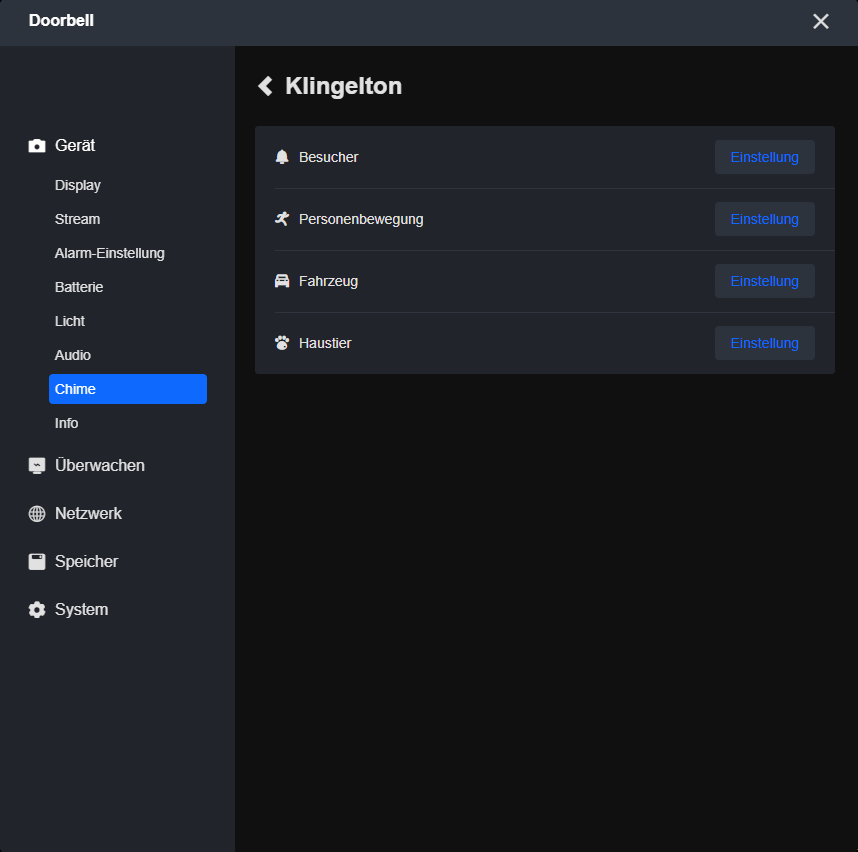Screen dimensions: 858x852
Task: Expand the Überwachen section
Action: click(x=100, y=466)
